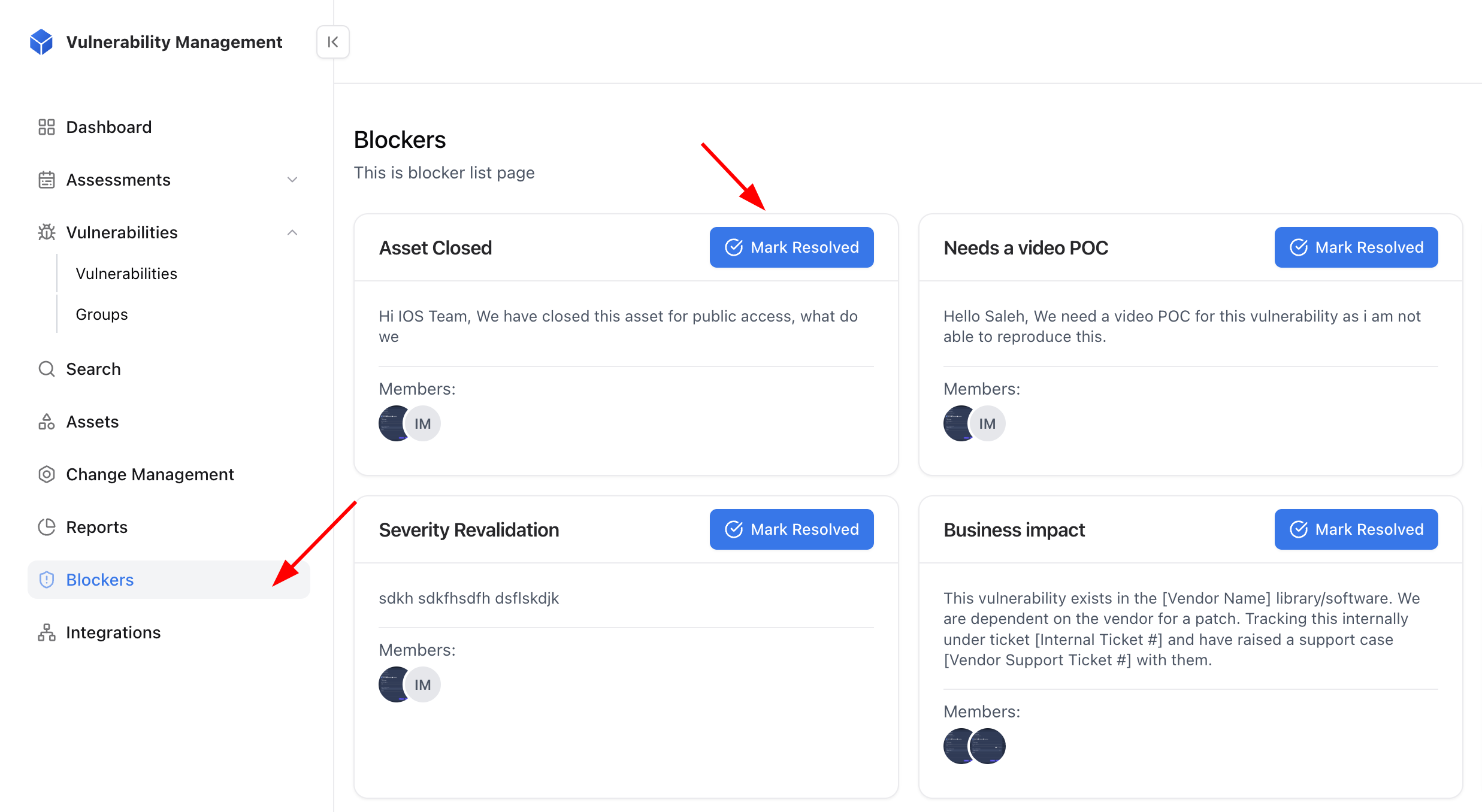Select the Dashboard grid icon
Viewport: 1482px width, 812px height.
pos(46,127)
